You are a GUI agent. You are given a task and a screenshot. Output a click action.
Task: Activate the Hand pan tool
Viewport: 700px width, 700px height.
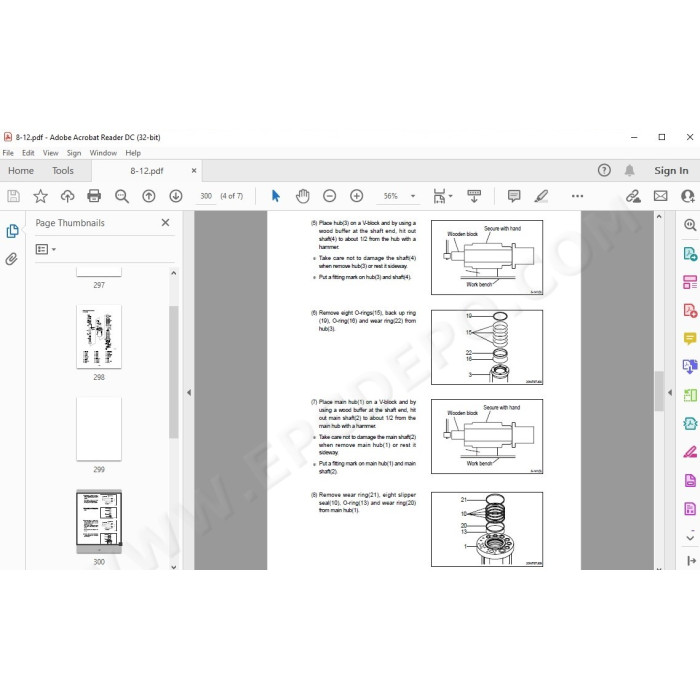[x=302, y=196]
